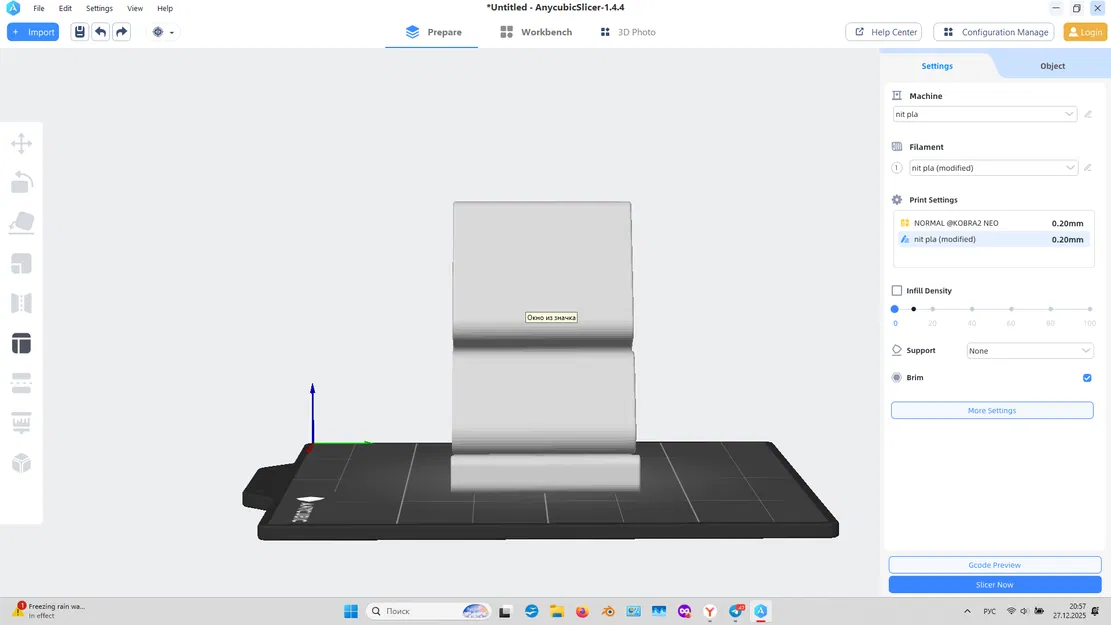Enable the Infill Density checkbox
Viewport: 1111px width, 625px height.
click(897, 291)
